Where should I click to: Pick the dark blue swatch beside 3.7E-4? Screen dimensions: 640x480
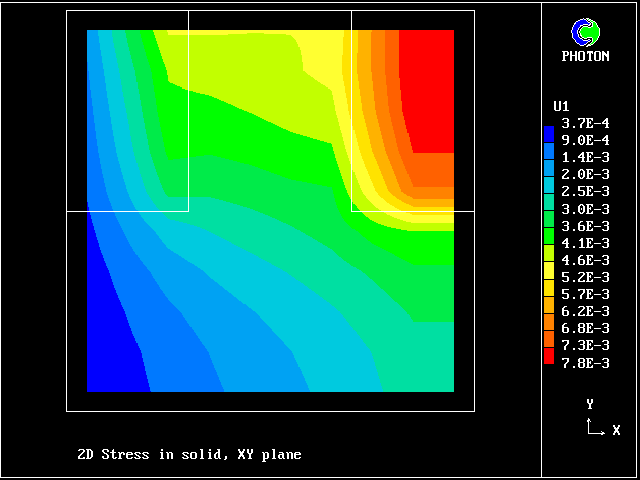point(548,131)
